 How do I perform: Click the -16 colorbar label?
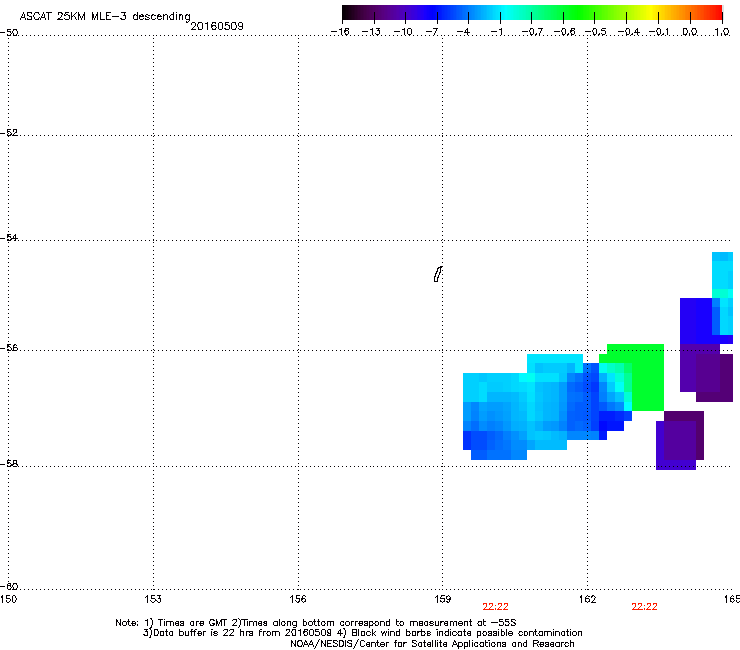340,32
